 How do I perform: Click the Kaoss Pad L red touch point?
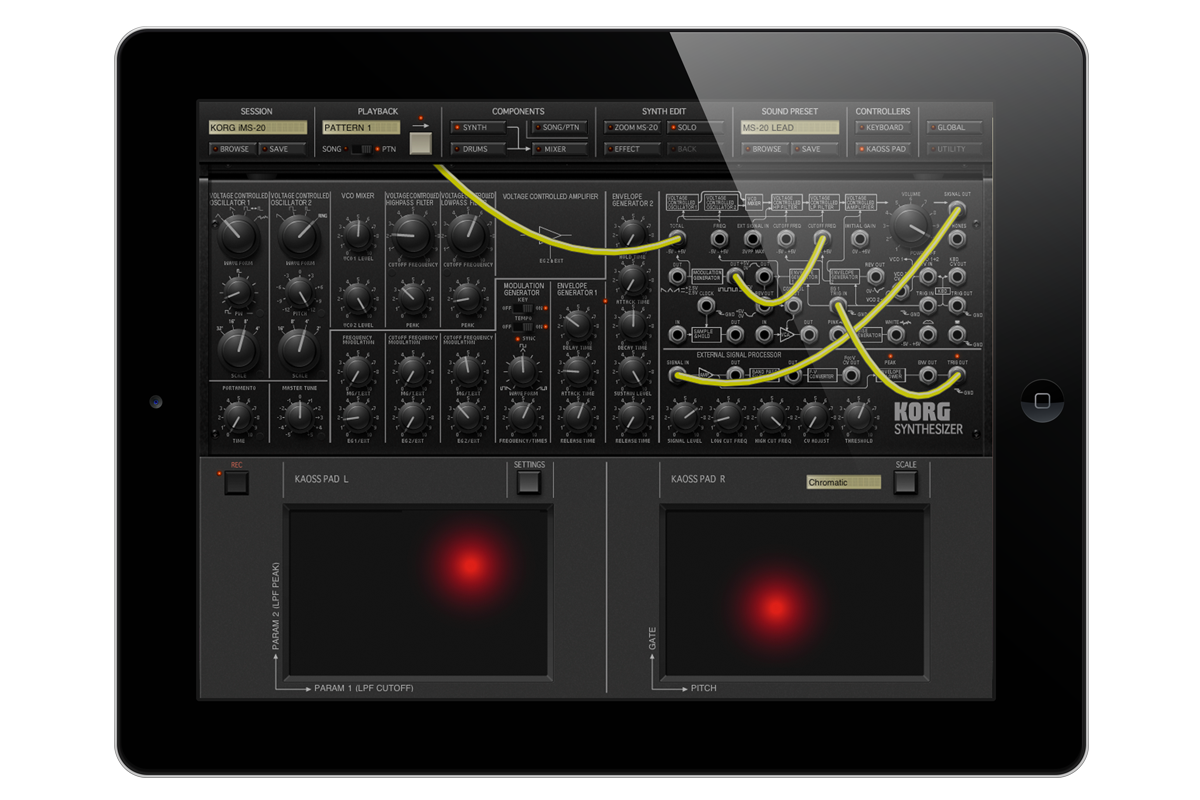(469, 565)
